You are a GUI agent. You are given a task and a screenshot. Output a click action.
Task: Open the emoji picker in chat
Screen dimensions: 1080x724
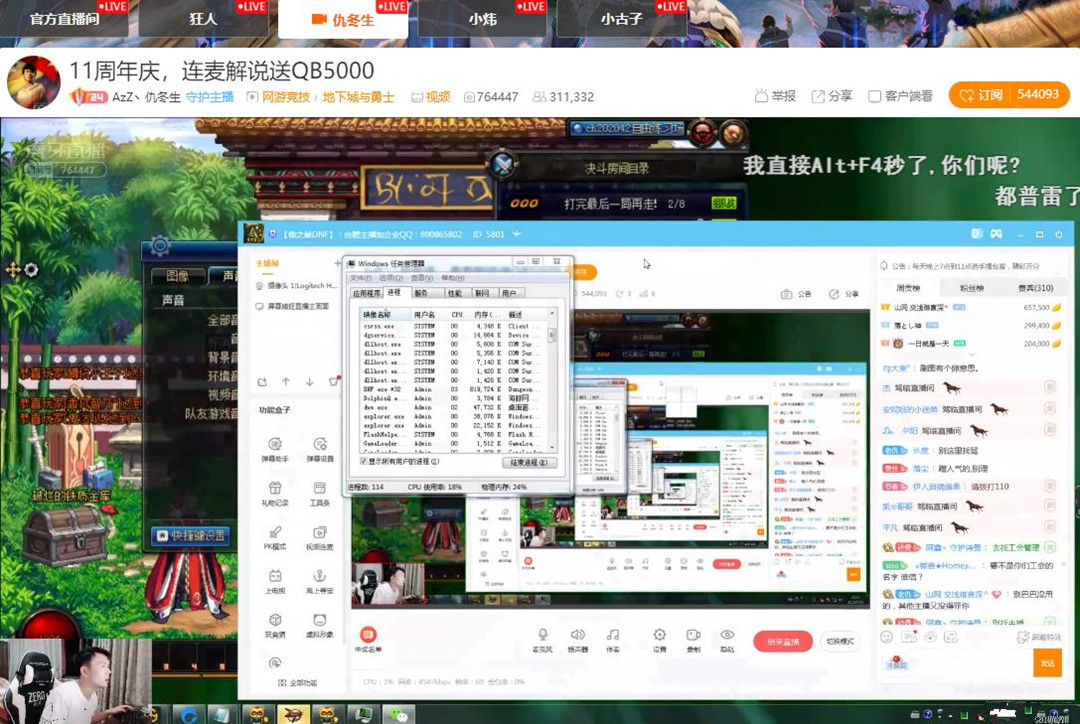pyautogui.click(x=886, y=637)
